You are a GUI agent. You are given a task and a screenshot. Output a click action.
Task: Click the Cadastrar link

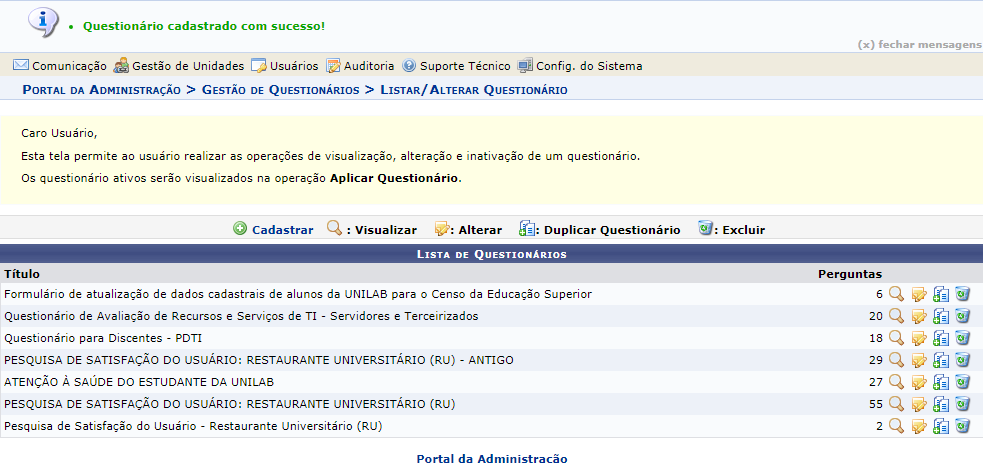(x=283, y=230)
